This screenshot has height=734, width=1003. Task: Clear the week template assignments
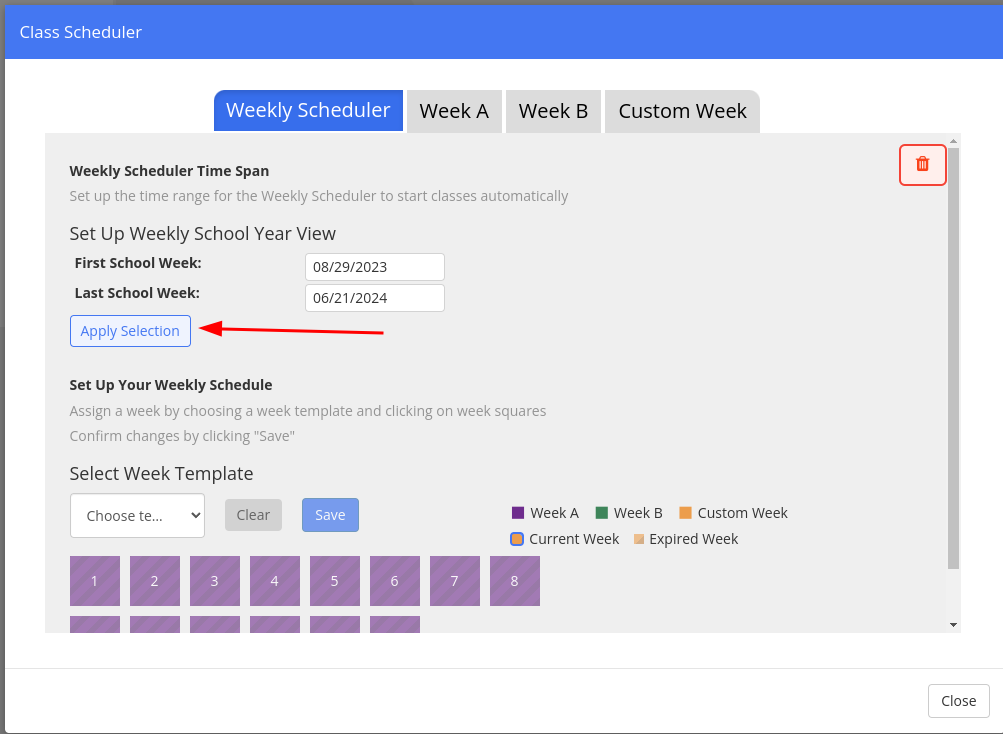253,515
